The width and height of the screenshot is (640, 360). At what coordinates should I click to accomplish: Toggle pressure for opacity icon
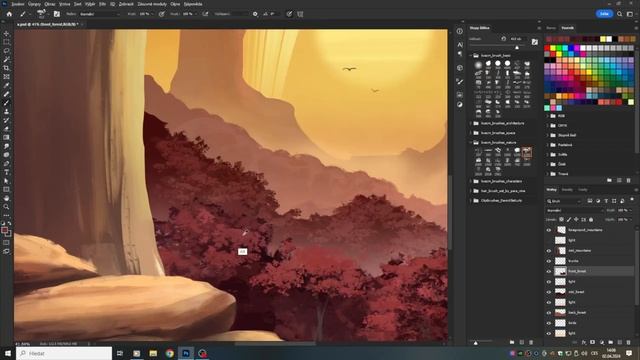click(x=162, y=14)
